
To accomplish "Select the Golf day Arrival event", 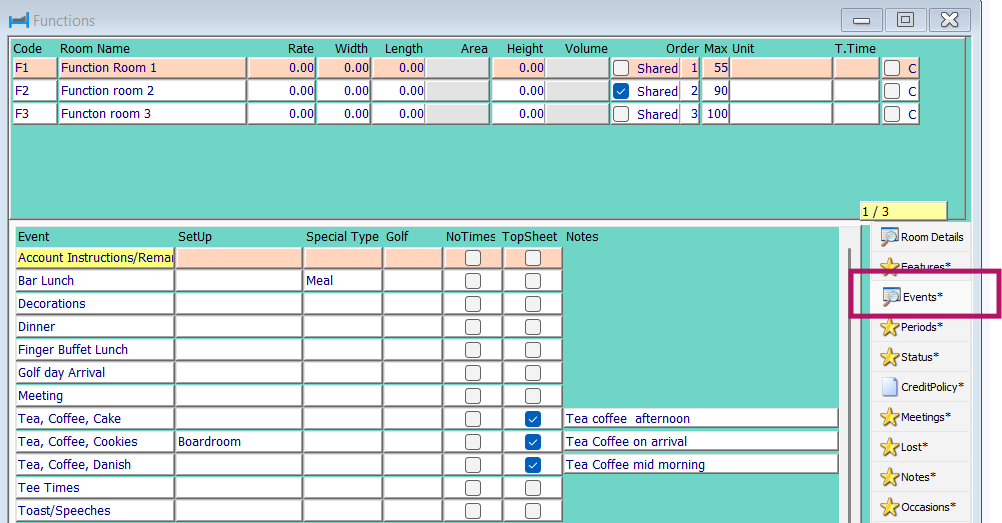I will [95, 373].
